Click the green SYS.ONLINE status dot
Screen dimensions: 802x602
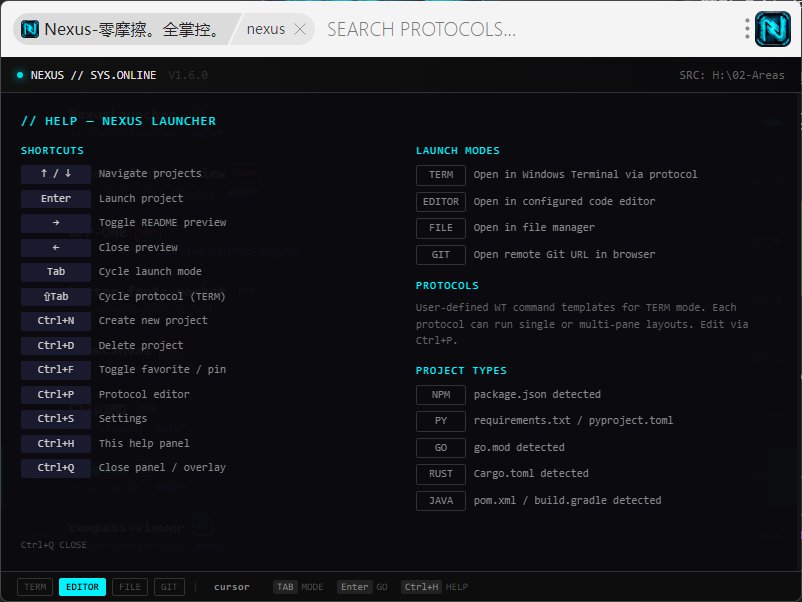pos(20,75)
